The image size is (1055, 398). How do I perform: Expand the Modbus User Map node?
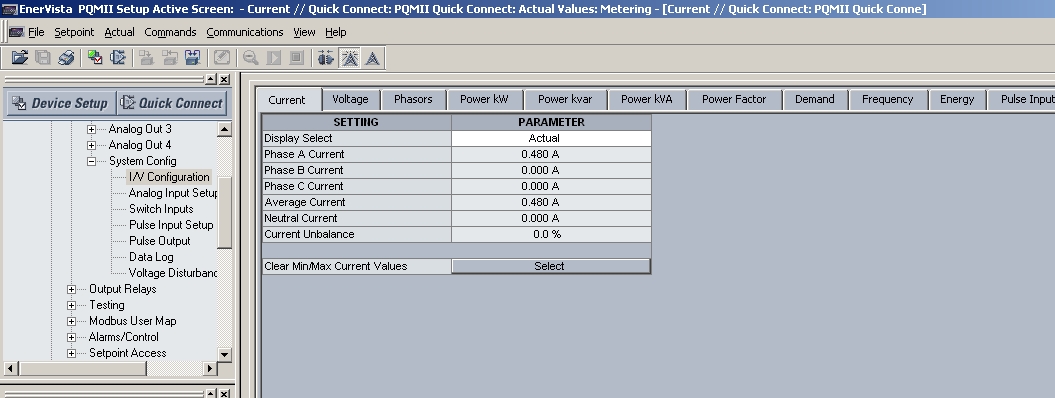(x=71, y=321)
